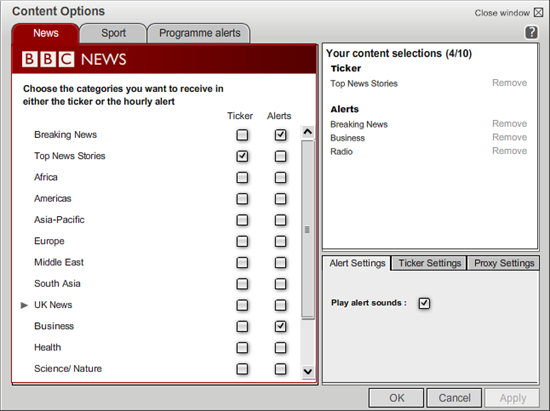Image resolution: width=550 pixels, height=411 pixels.
Task: Click the scroll down arrow in categories list
Action: tap(308, 371)
